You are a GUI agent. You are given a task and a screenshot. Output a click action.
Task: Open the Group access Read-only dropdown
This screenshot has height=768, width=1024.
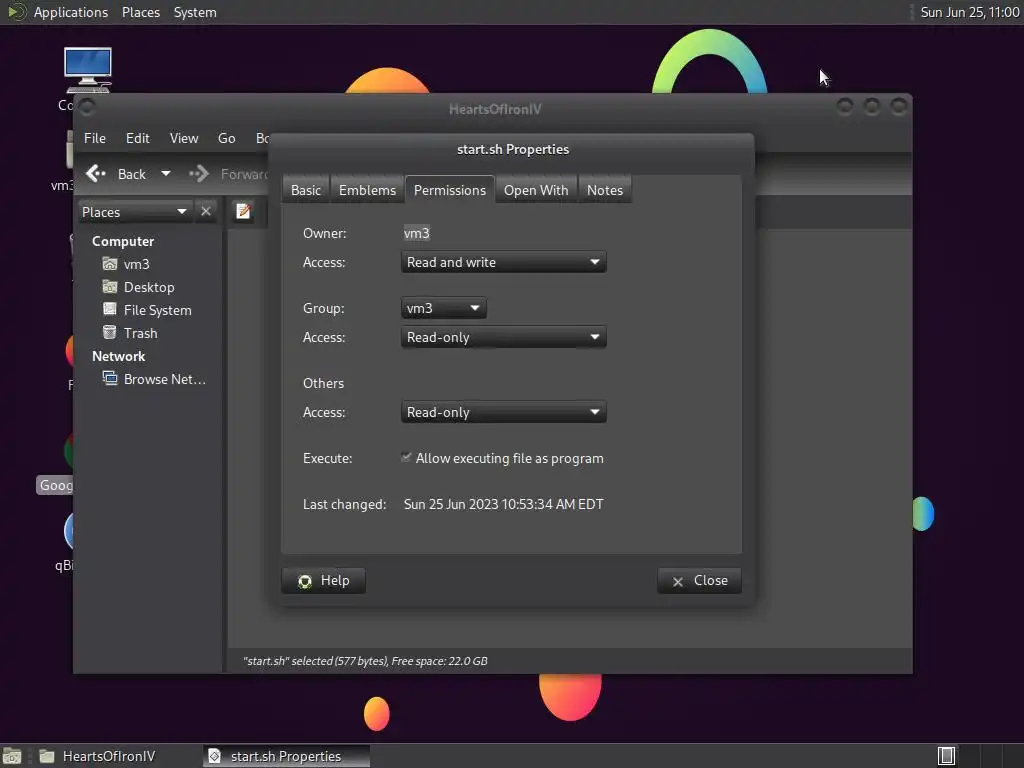coord(504,338)
